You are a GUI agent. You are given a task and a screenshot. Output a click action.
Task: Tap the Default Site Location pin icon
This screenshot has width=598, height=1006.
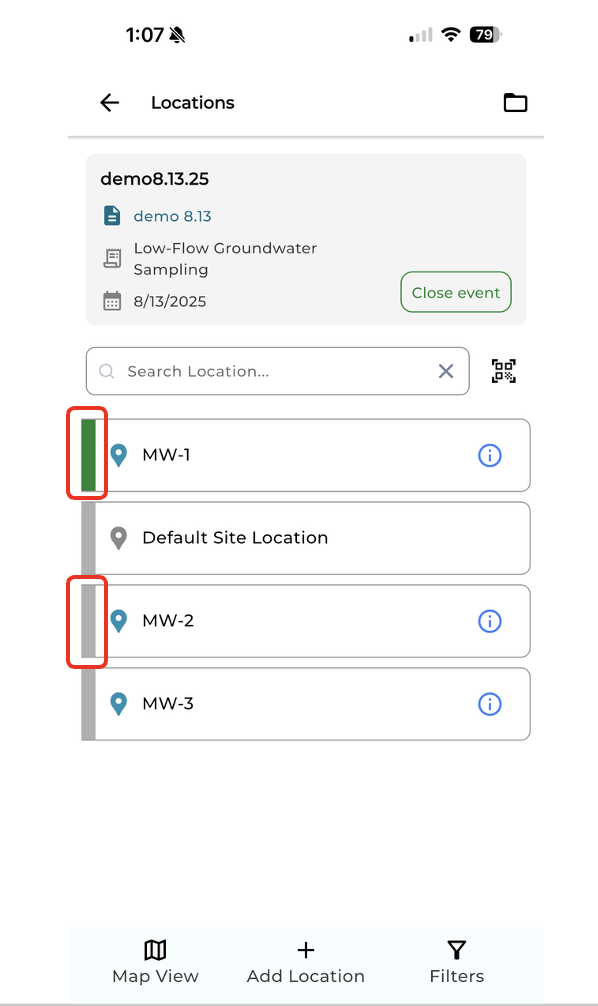click(119, 538)
